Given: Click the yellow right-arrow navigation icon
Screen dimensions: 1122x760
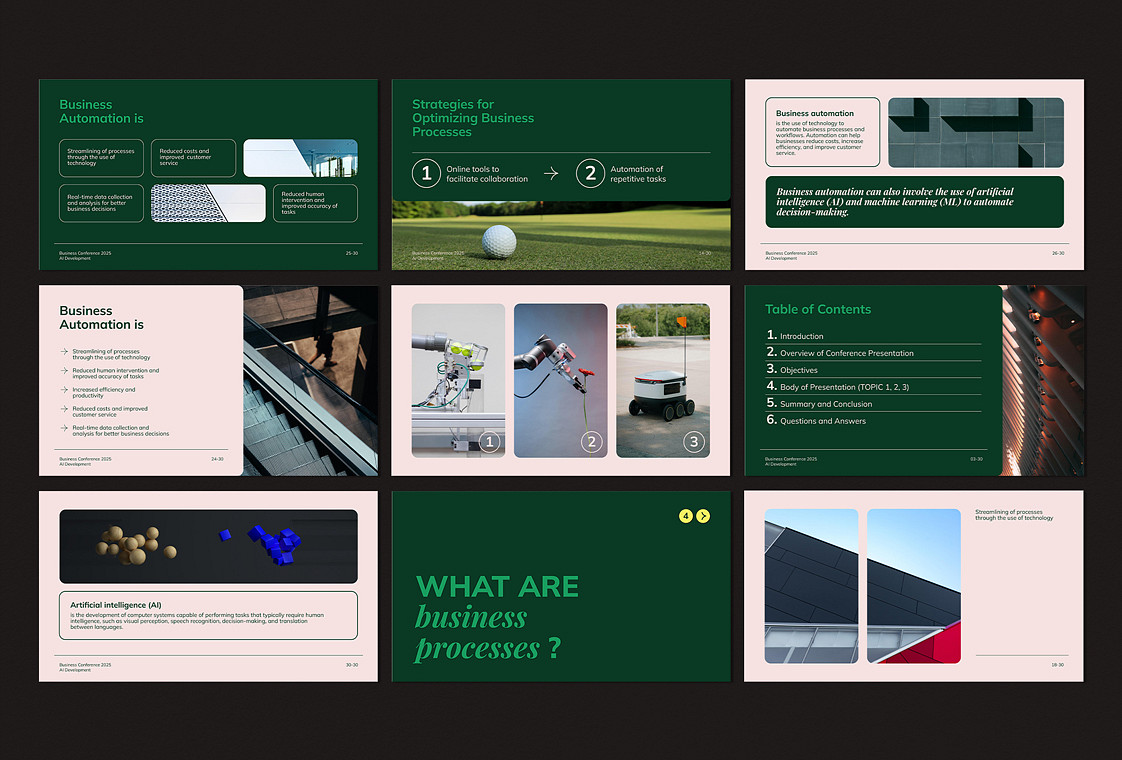Looking at the screenshot, I should click(x=703, y=516).
